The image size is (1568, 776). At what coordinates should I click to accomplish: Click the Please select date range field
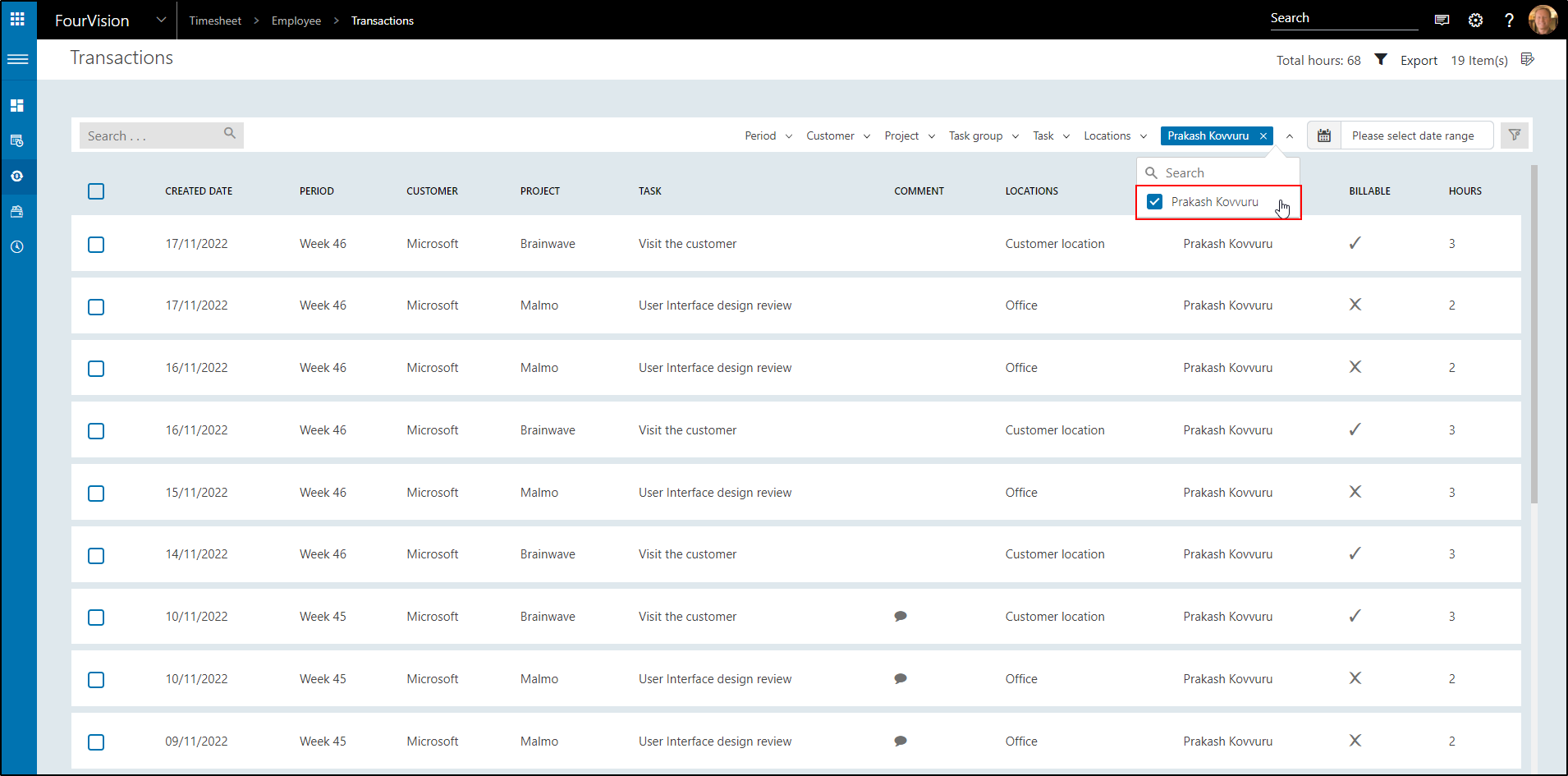coord(1417,135)
